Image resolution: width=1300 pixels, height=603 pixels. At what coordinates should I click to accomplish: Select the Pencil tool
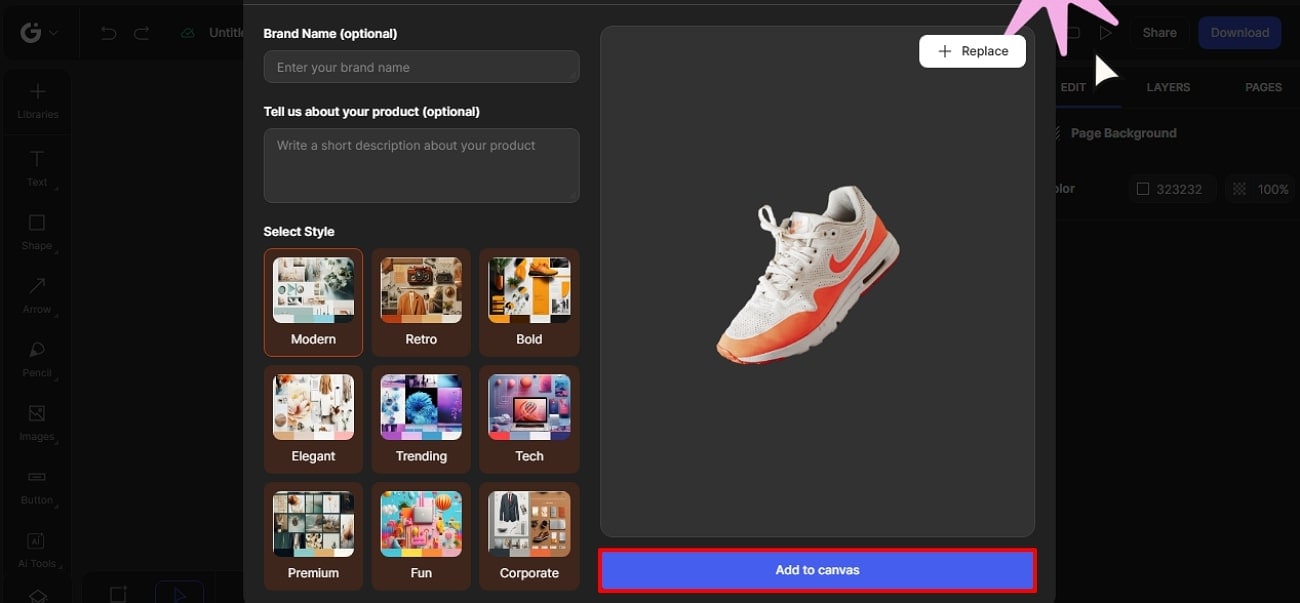point(37,360)
